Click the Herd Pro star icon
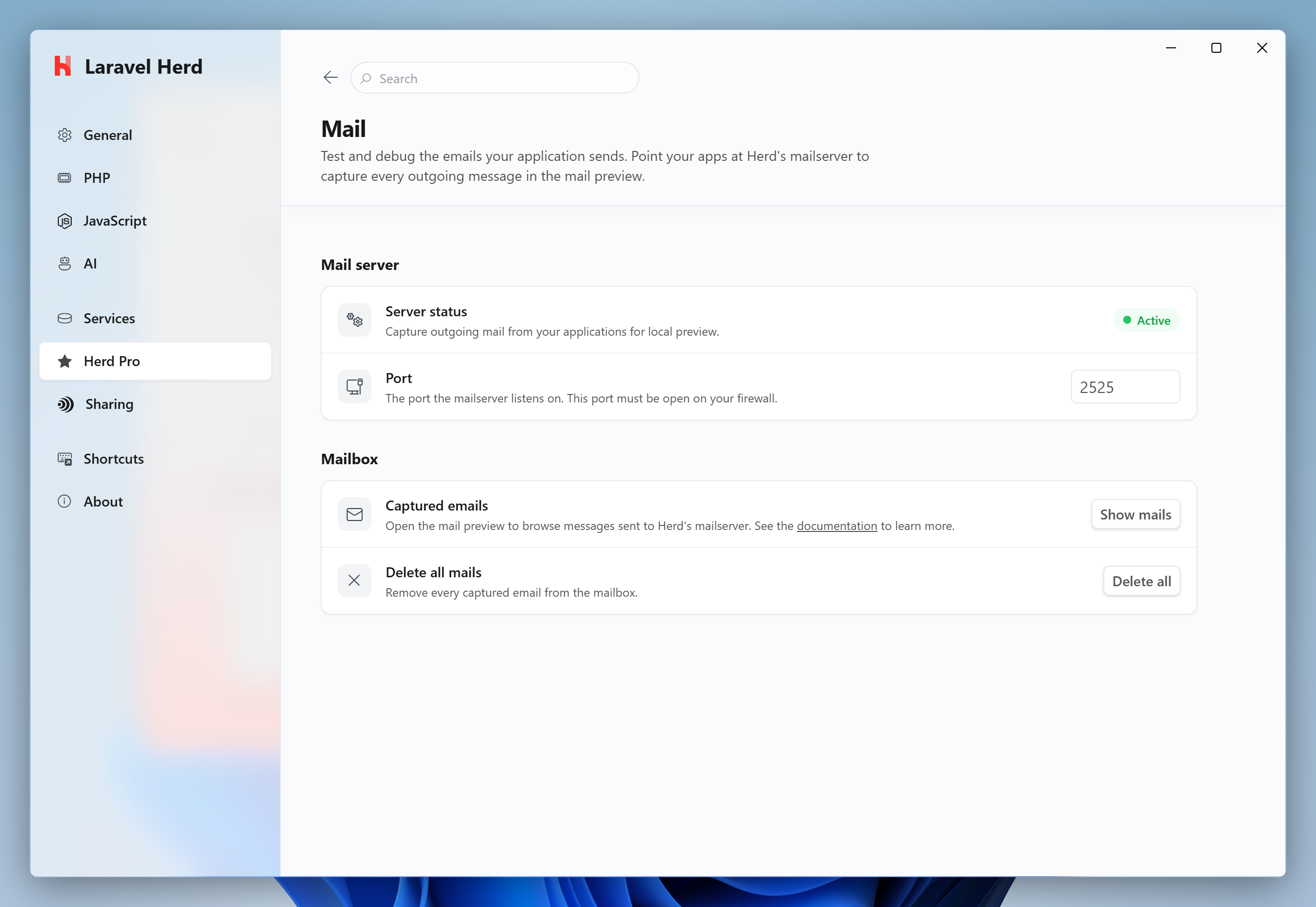 65,362
